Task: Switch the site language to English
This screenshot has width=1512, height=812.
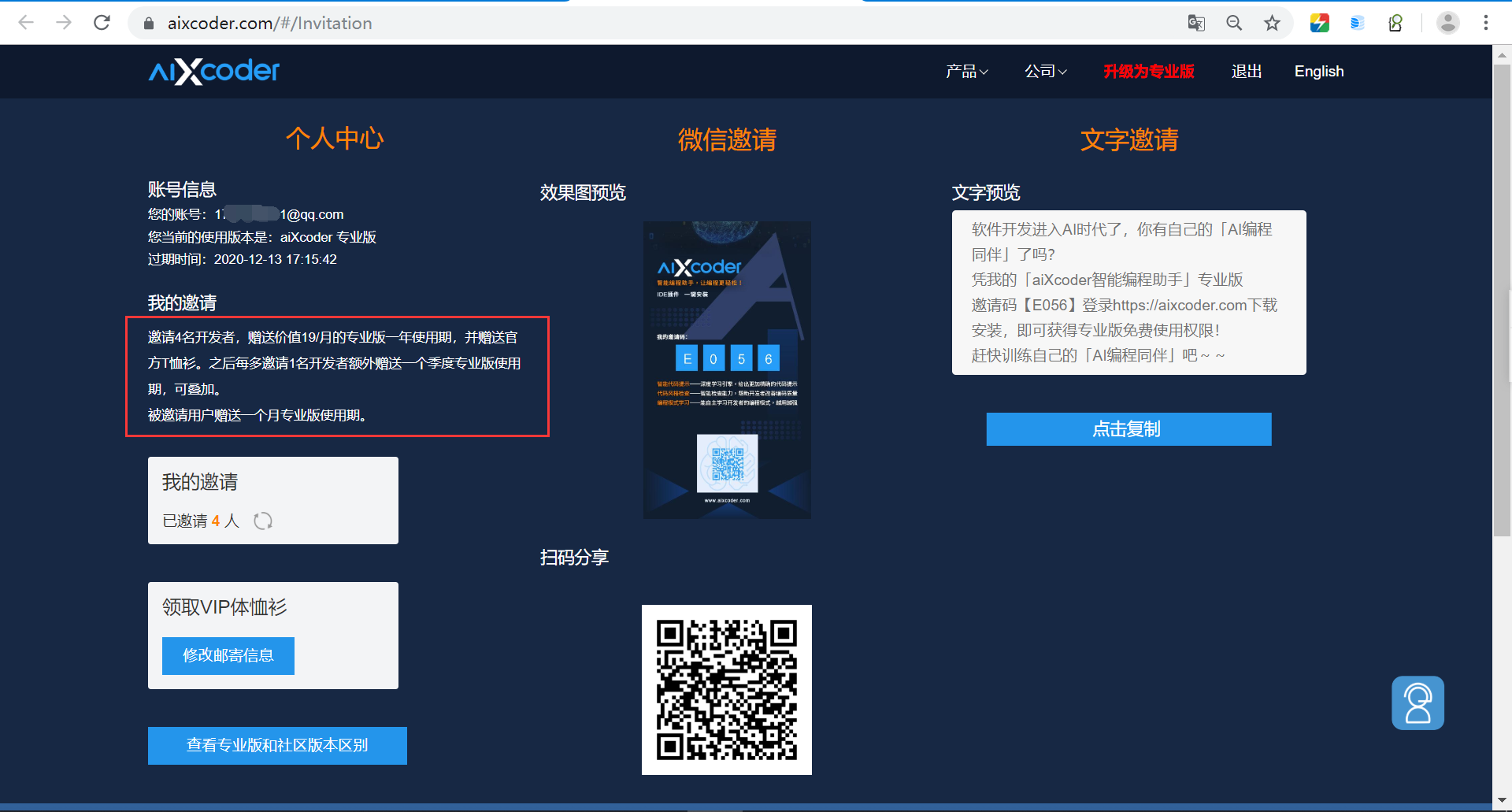Action: click(1318, 71)
